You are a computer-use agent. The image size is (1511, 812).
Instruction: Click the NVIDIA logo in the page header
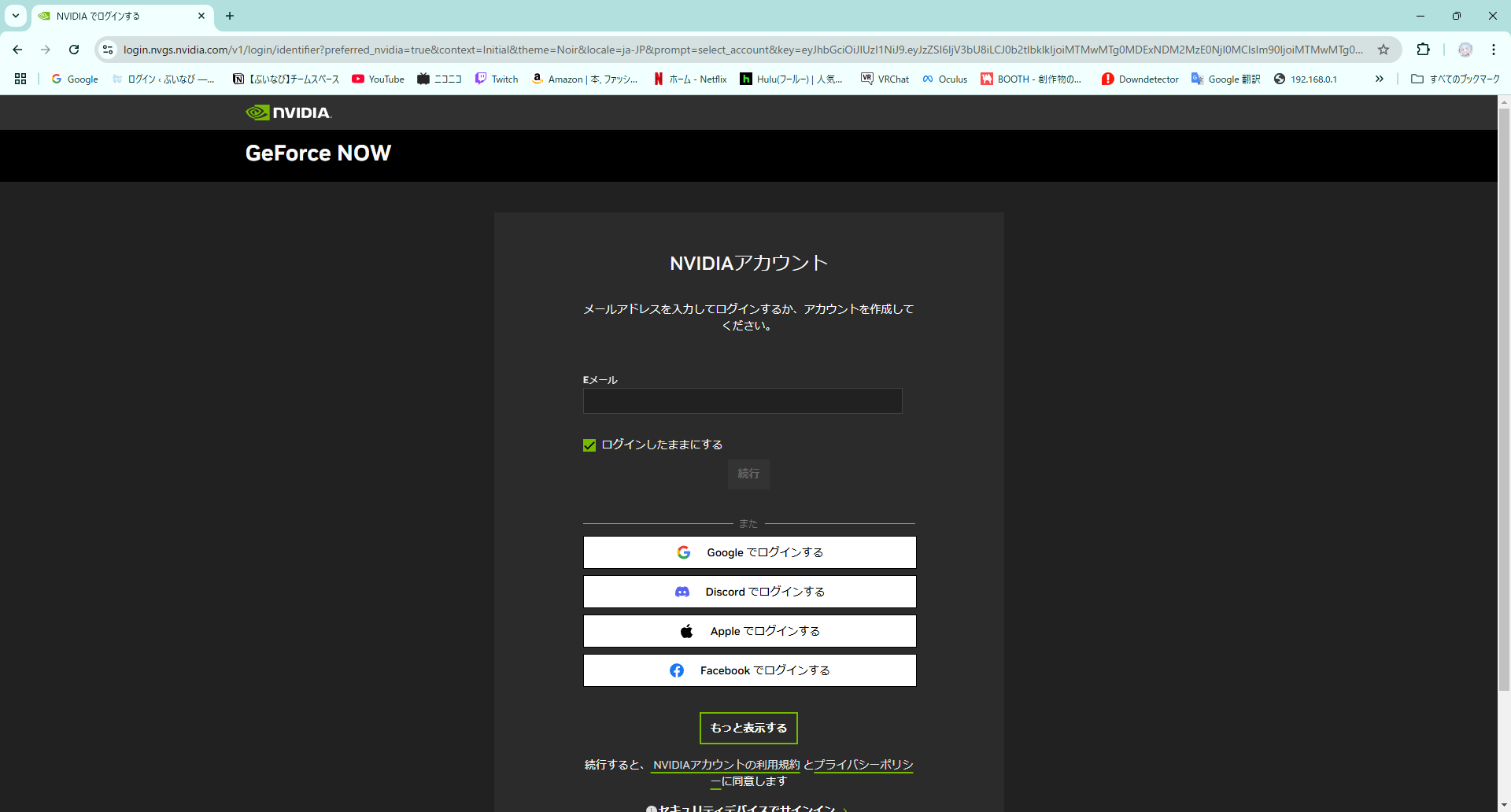288,112
